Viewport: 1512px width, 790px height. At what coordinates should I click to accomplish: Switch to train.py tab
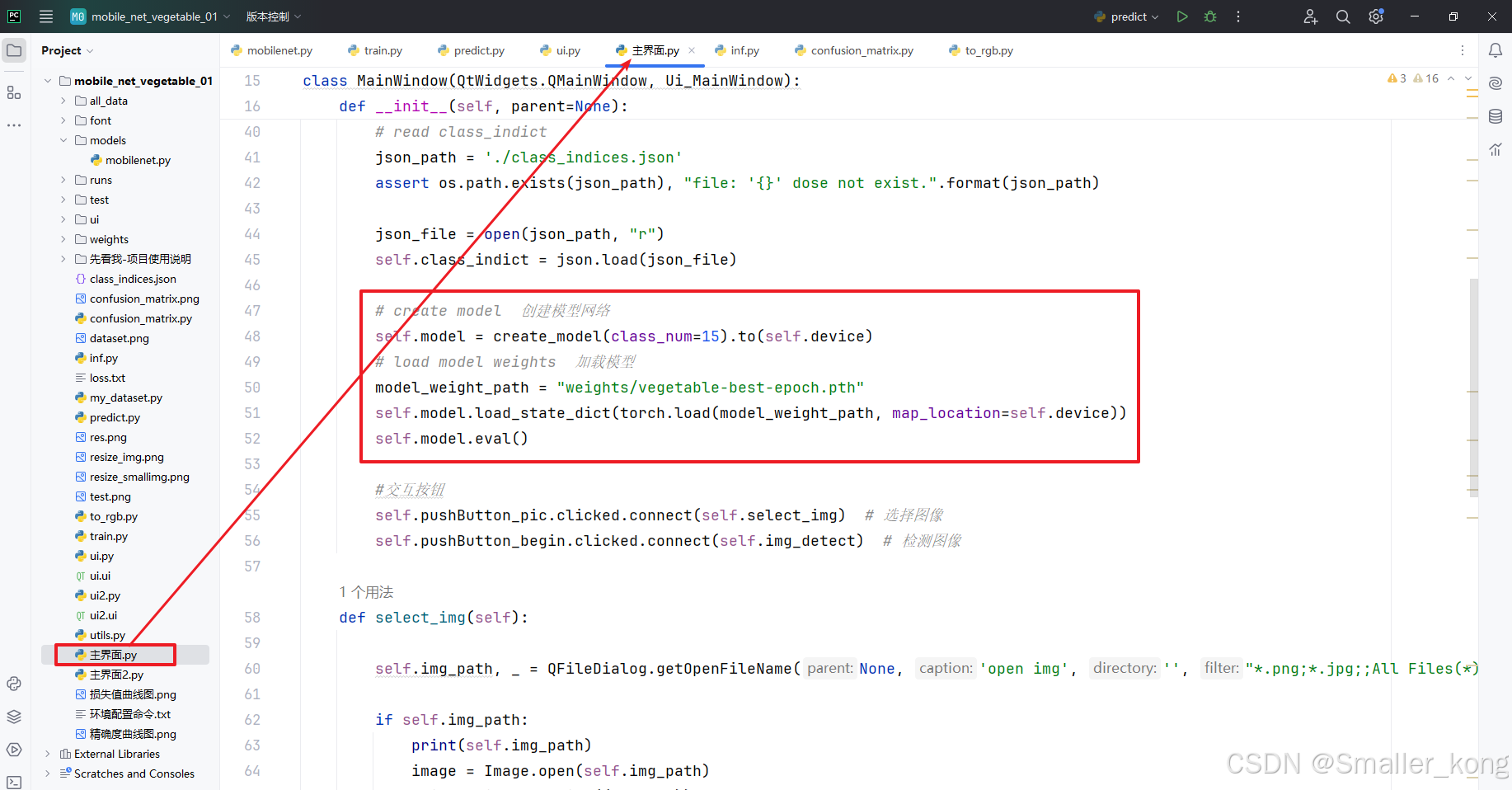(375, 50)
